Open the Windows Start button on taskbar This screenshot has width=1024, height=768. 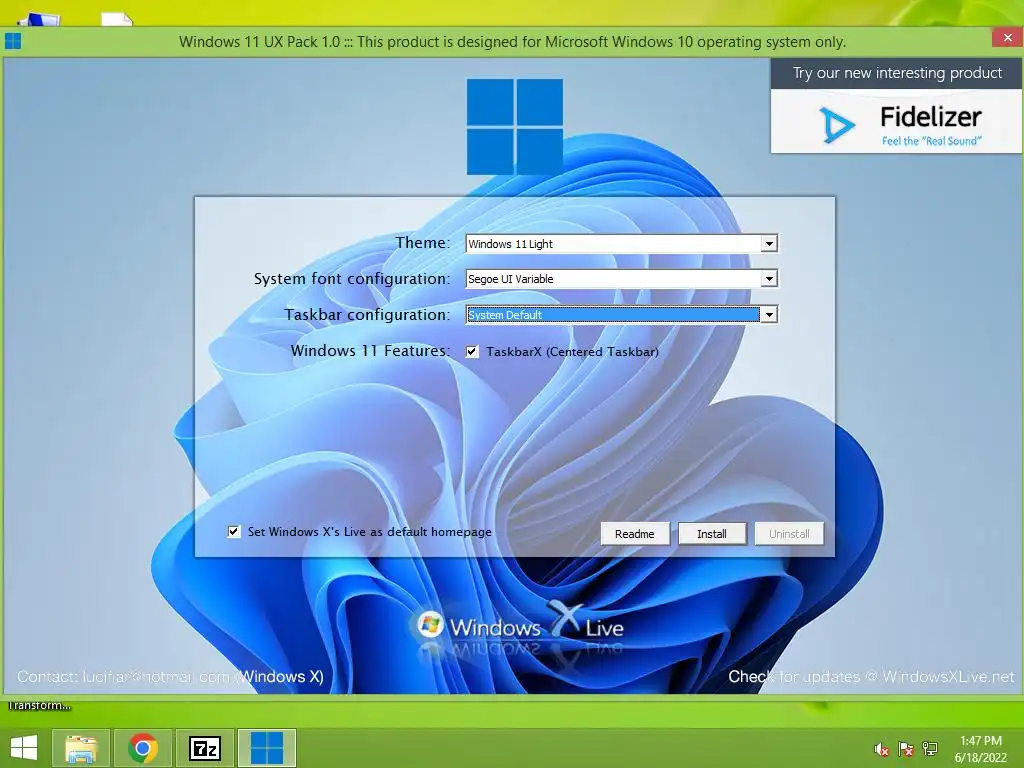click(x=24, y=748)
